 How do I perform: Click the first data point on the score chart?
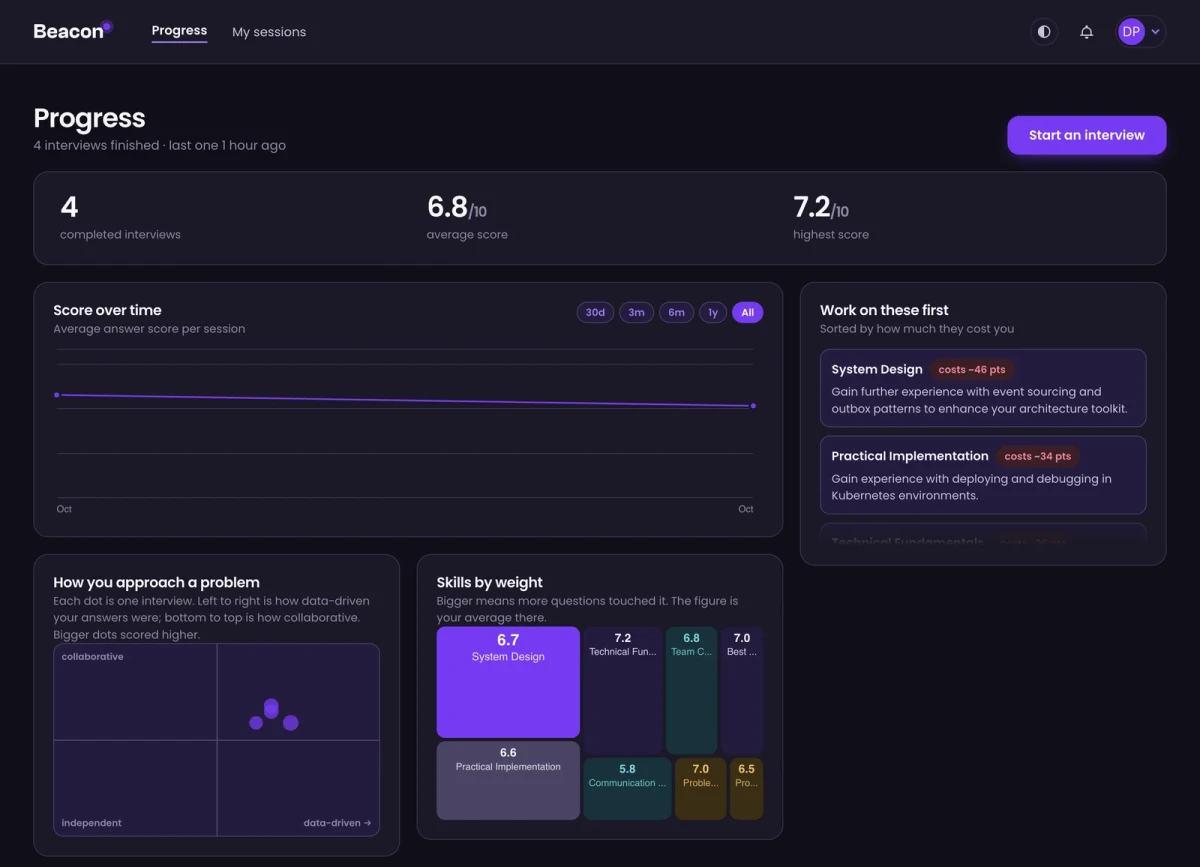57,395
